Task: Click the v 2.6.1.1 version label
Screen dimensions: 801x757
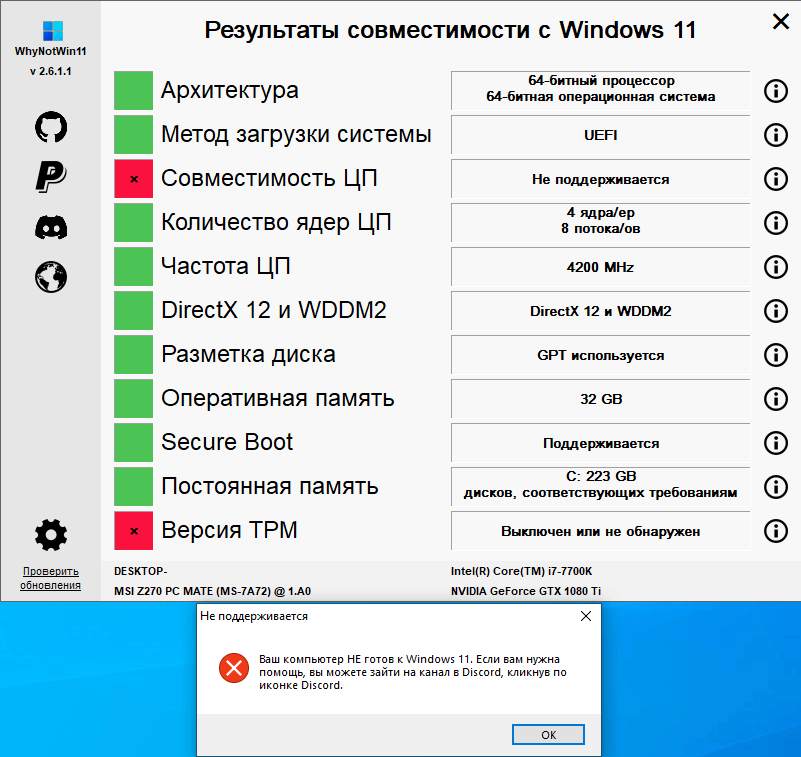Action: pos(51,71)
